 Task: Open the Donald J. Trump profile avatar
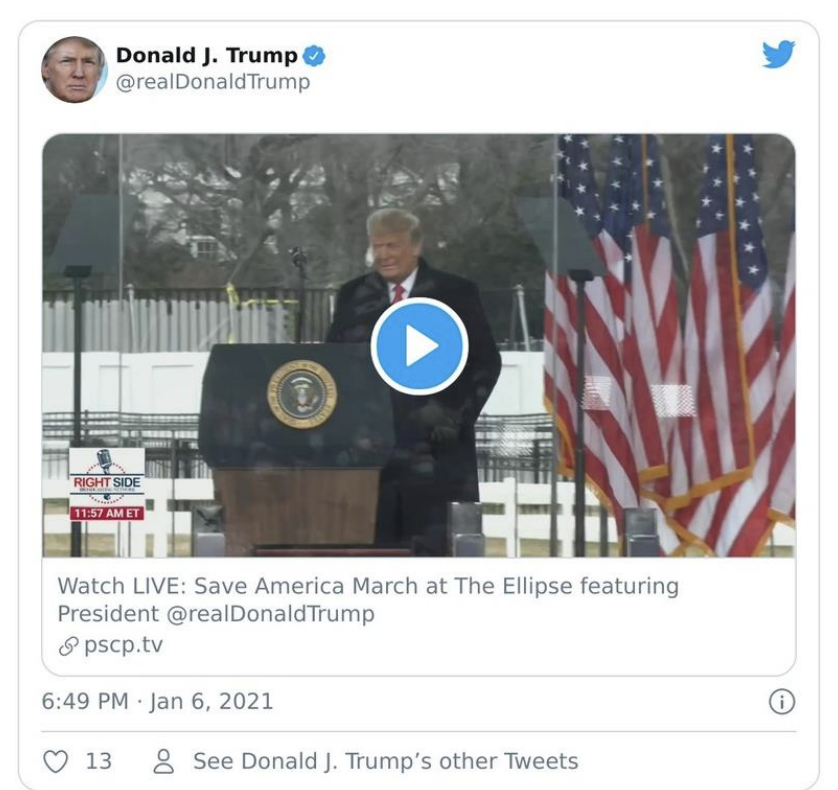point(74,69)
